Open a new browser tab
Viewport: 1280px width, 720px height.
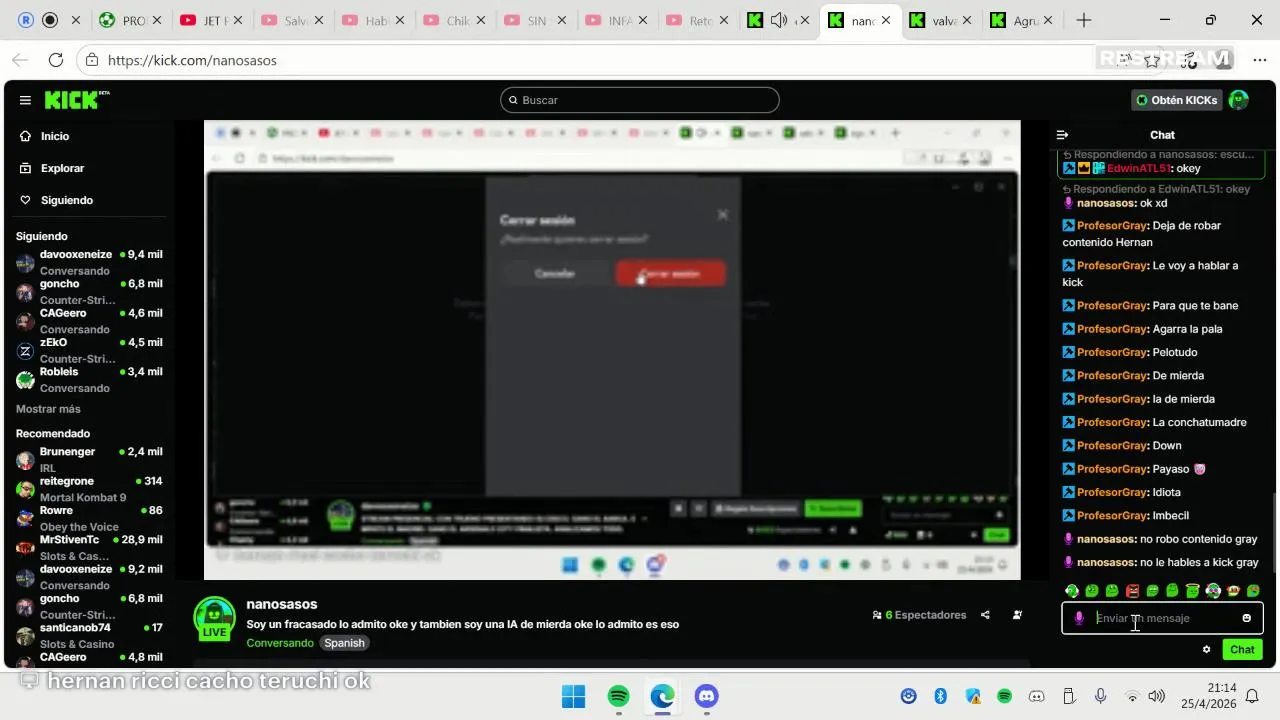point(1084,20)
